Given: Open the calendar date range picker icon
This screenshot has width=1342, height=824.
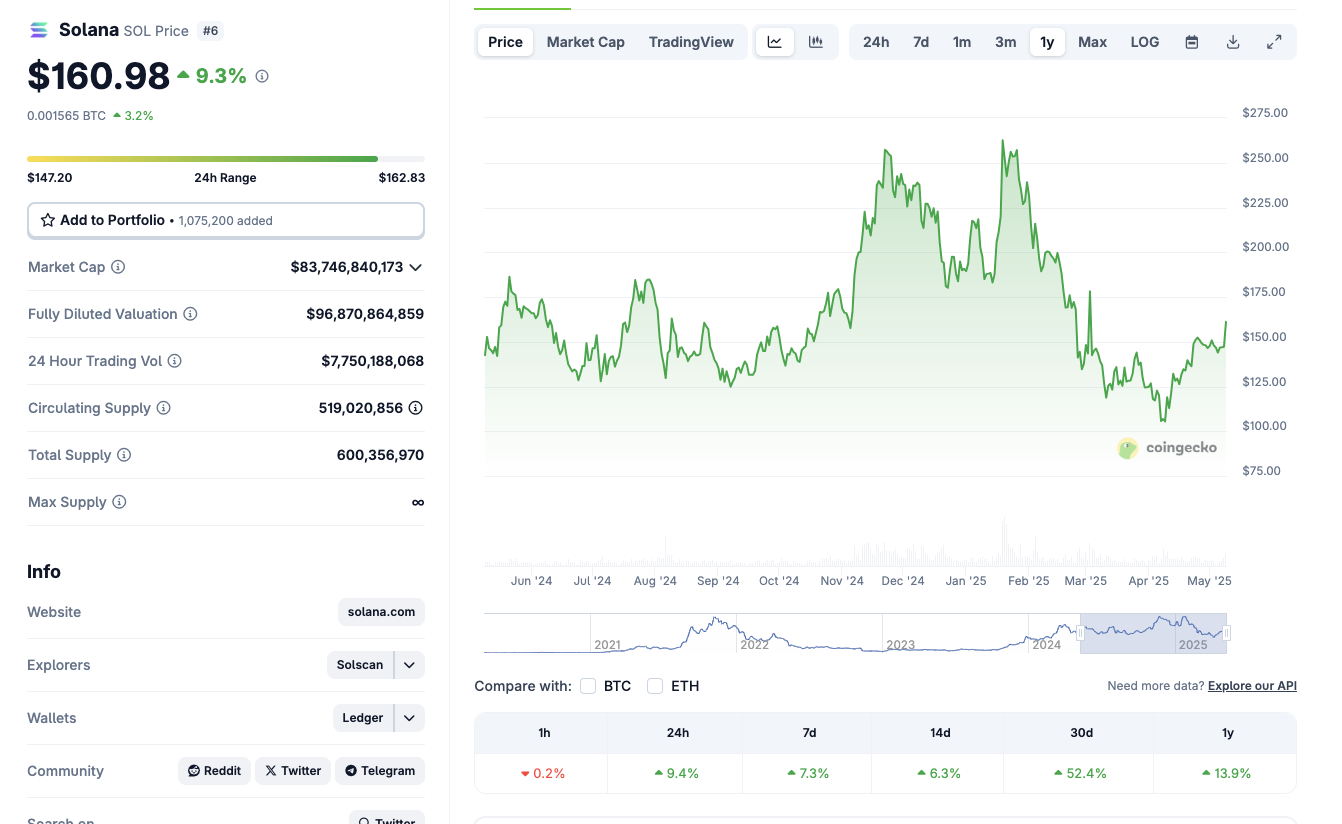Looking at the screenshot, I should tap(1192, 42).
